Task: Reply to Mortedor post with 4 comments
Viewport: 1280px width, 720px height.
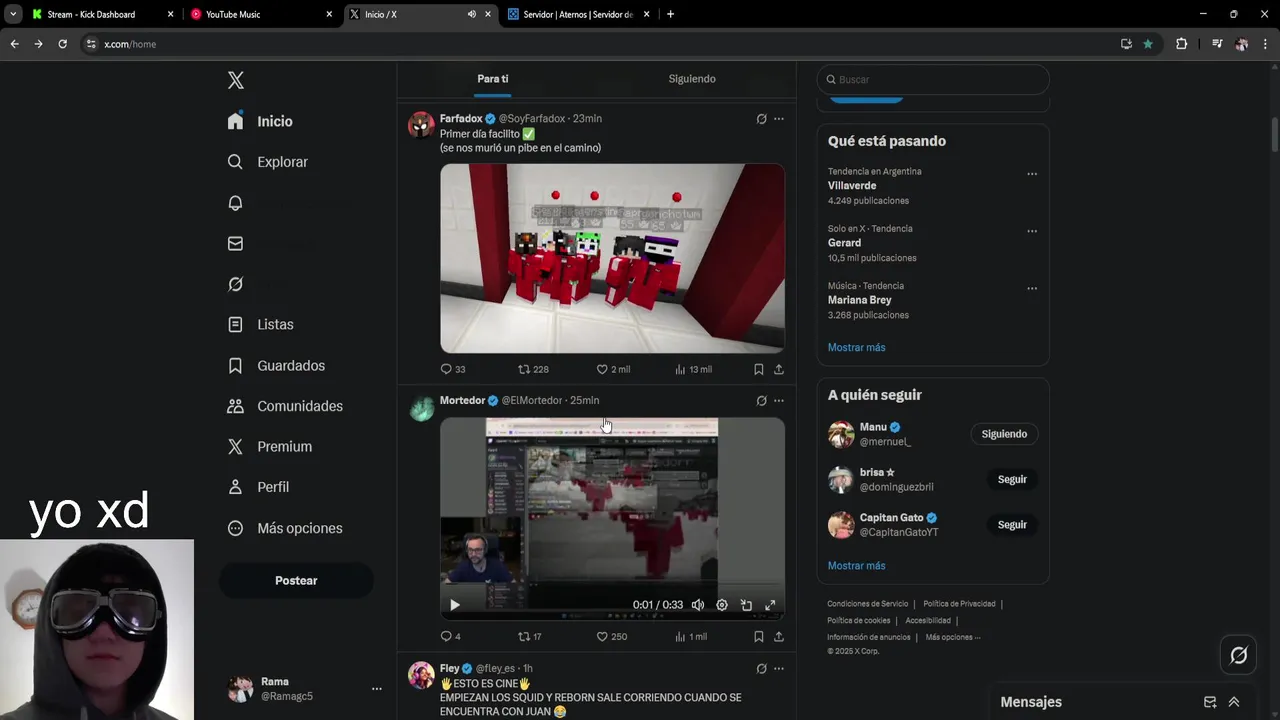Action: [x=451, y=636]
